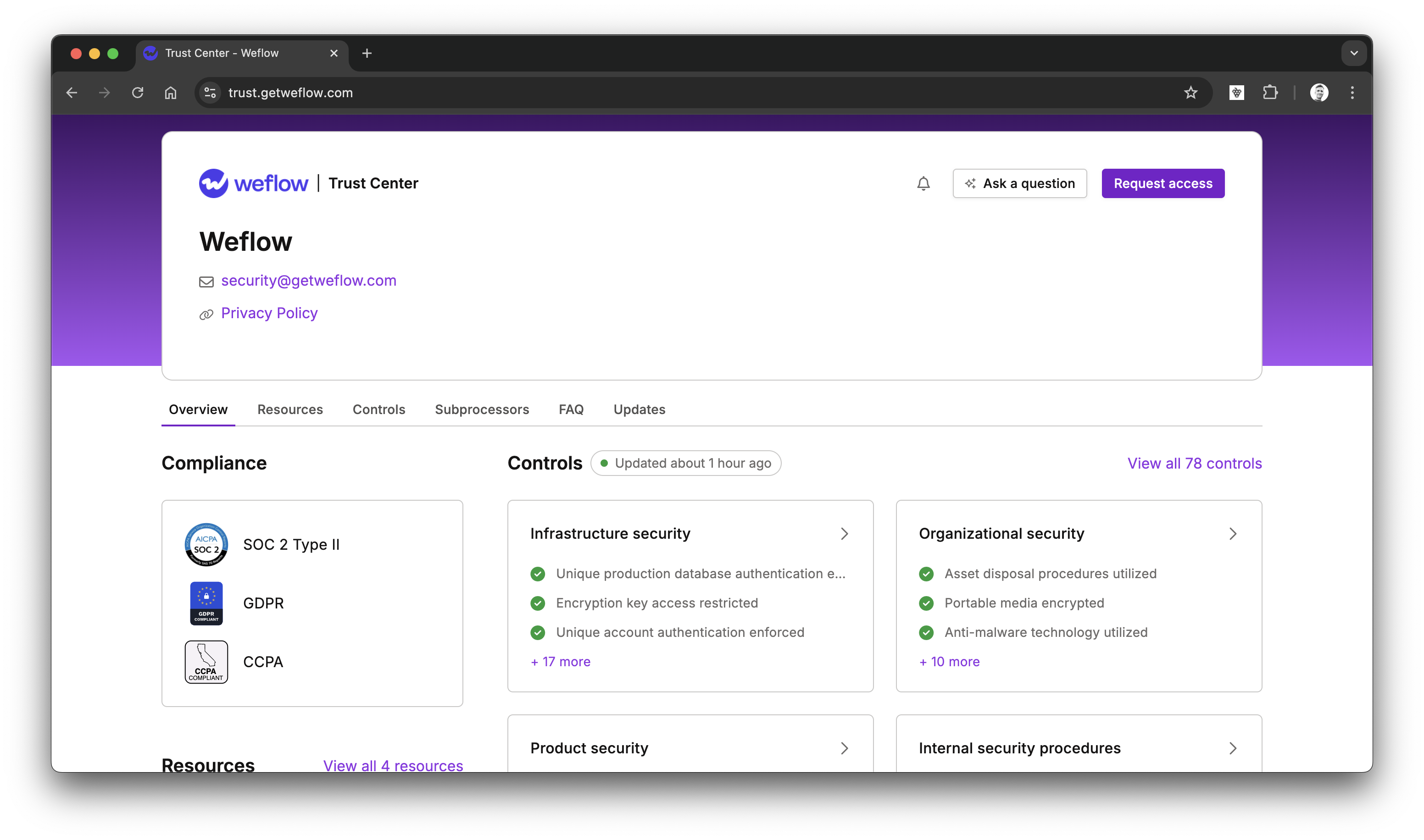Open the browser profile avatar
Viewport: 1424px width, 840px height.
(1318, 92)
